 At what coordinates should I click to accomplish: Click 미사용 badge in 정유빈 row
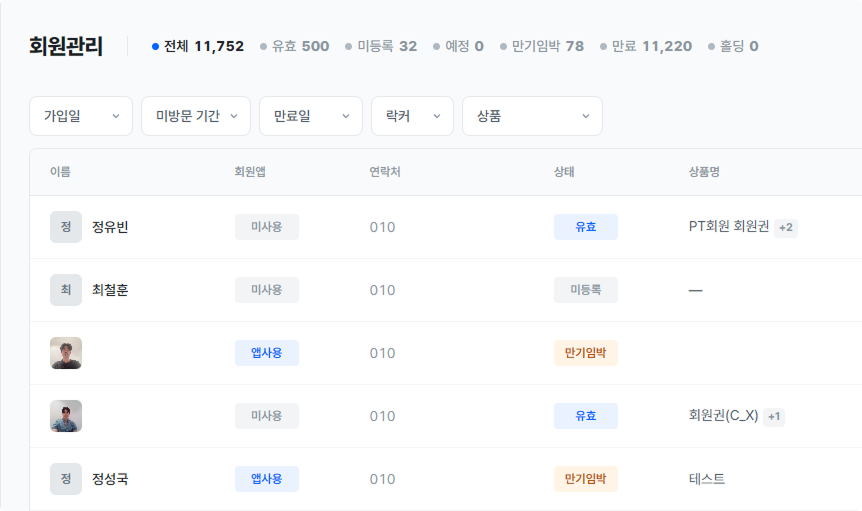coord(267,227)
